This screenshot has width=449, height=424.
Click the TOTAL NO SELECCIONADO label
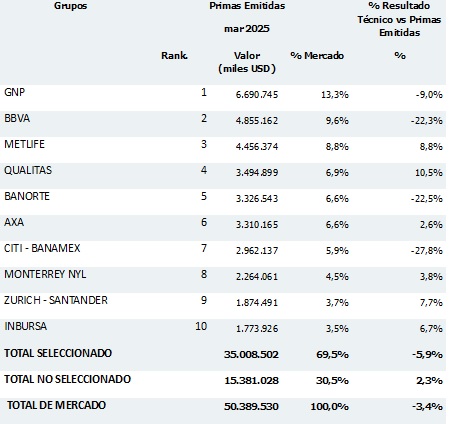pos(67,379)
